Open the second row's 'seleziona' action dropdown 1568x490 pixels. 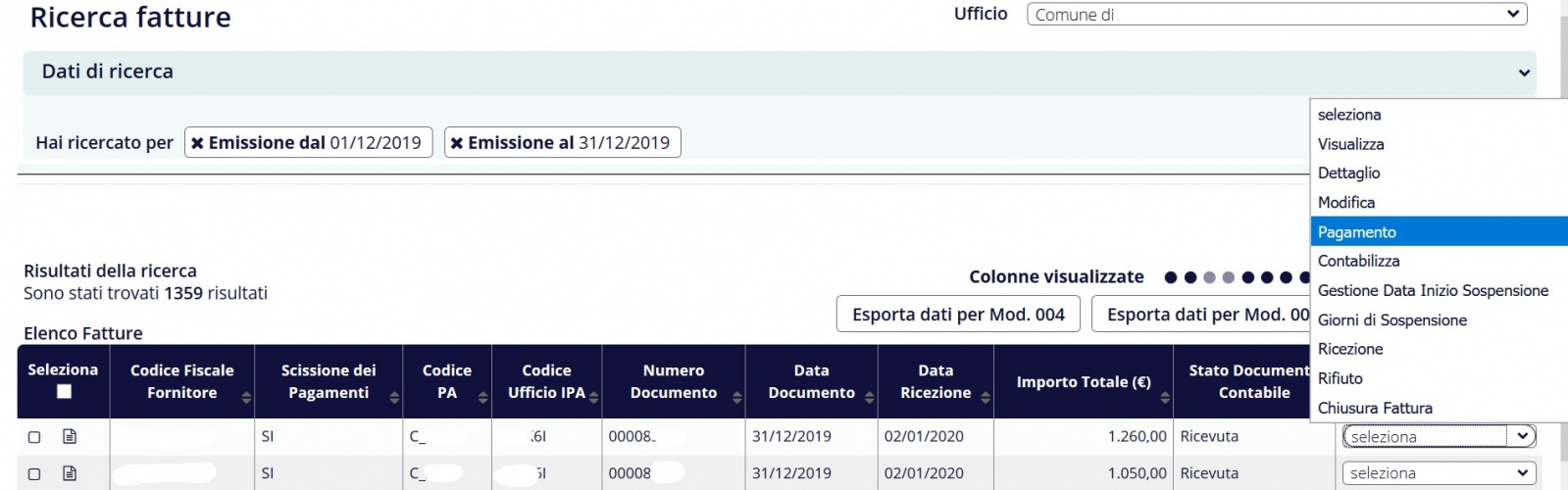pos(1438,473)
